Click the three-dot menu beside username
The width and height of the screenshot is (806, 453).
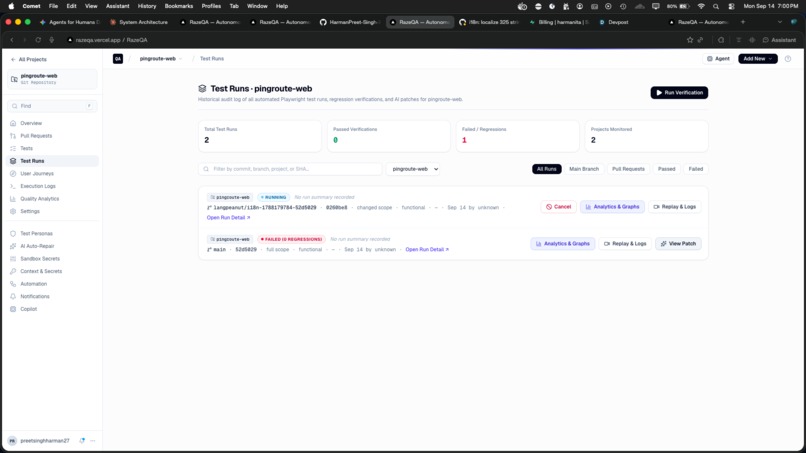click(x=93, y=441)
